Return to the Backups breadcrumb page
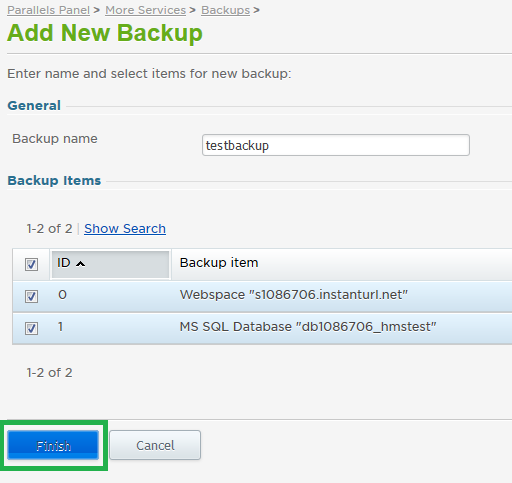This screenshot has width=512, height=483. tap(225, 10)
